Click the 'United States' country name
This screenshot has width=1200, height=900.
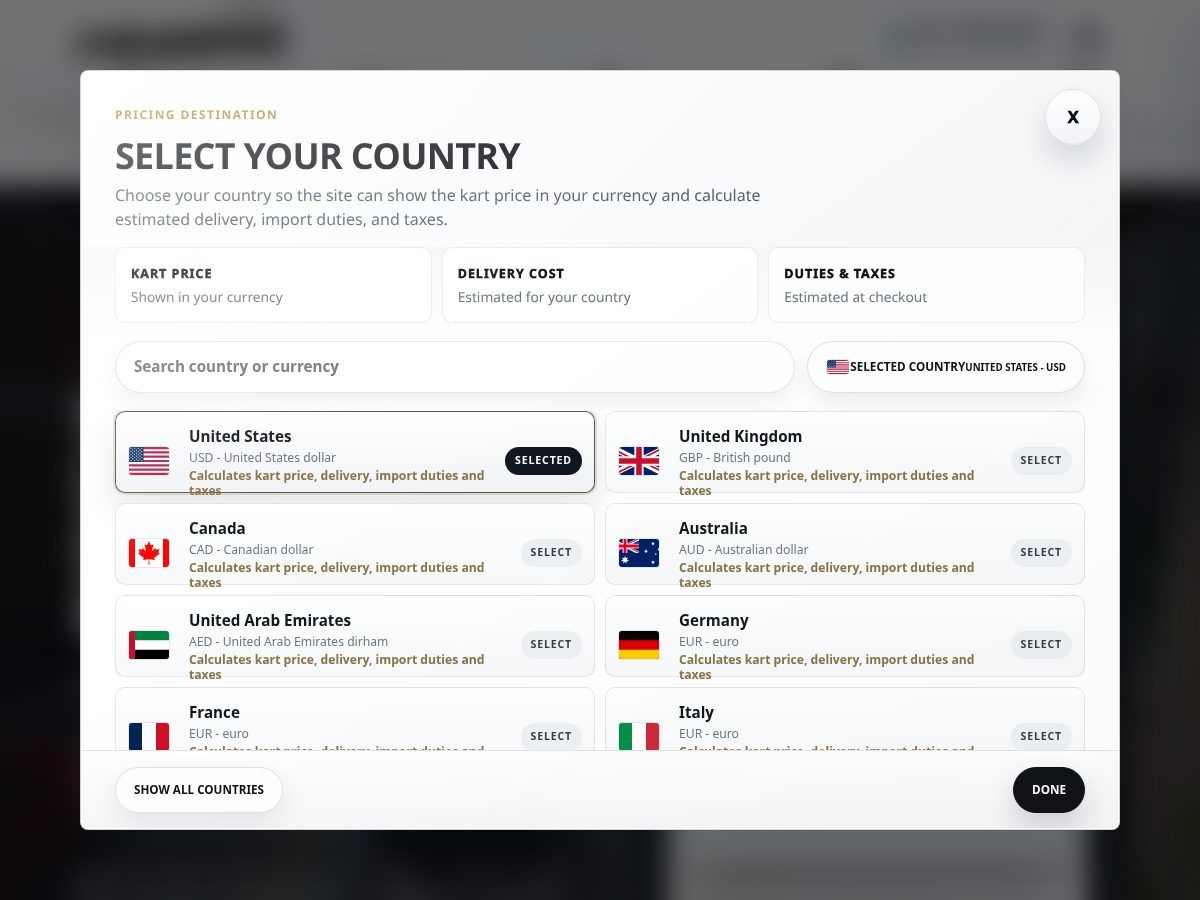240,436
